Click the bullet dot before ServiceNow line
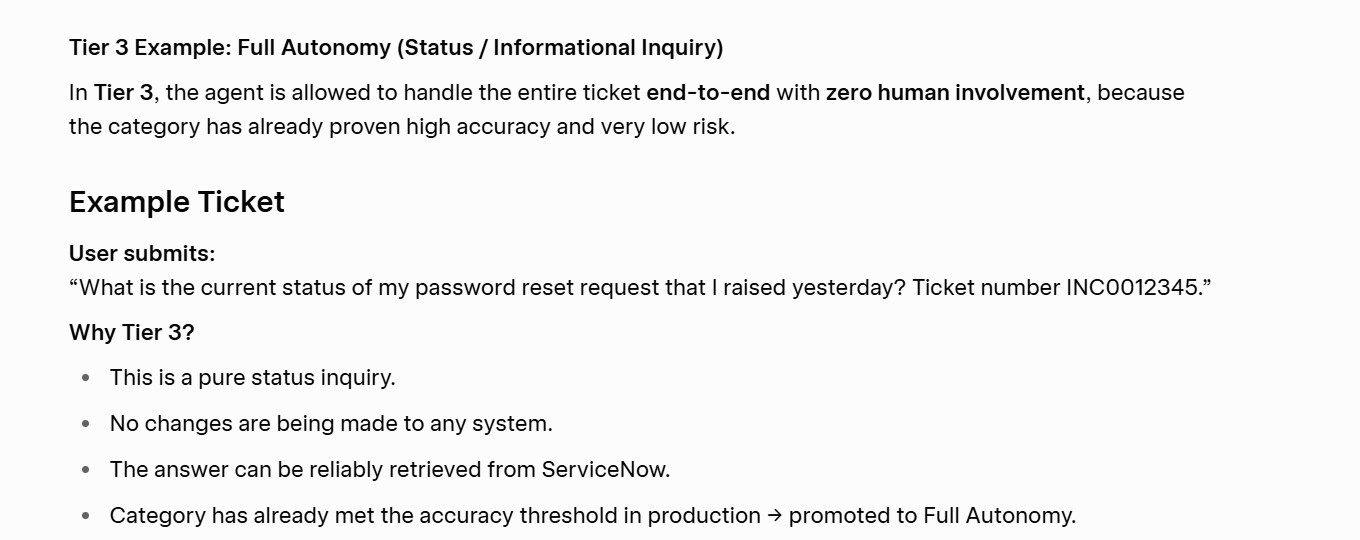1360x540 pixels. pos(86,470)
